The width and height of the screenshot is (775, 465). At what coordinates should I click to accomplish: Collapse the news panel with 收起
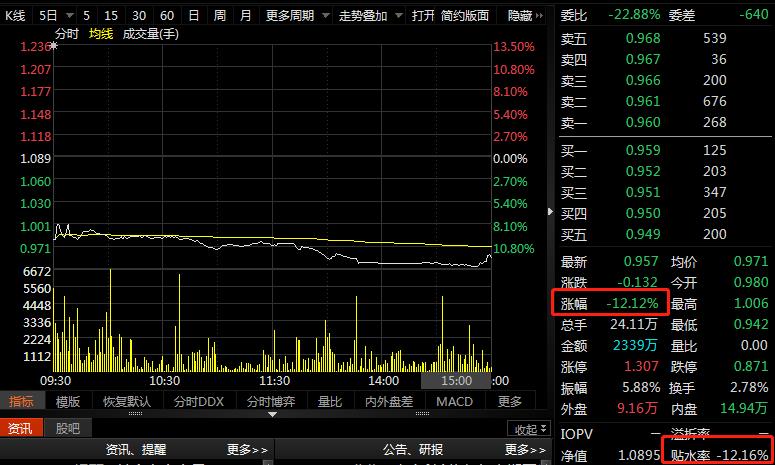point(528,428)
